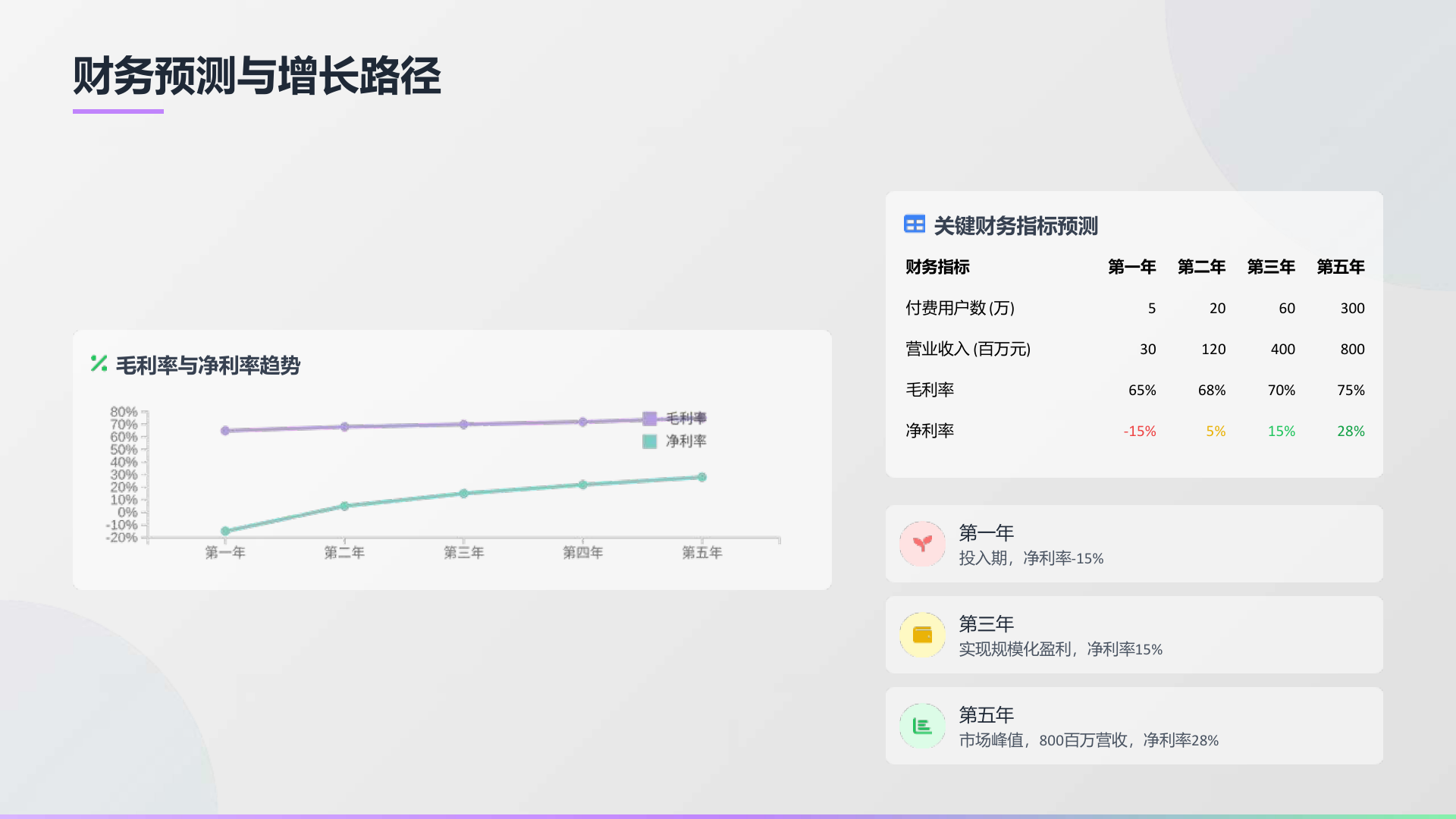Viewport: 1456px width, 819px height.
Task: Click the green percent icon beside 毛利率与净利率趋势
Action: coord(99,364)
